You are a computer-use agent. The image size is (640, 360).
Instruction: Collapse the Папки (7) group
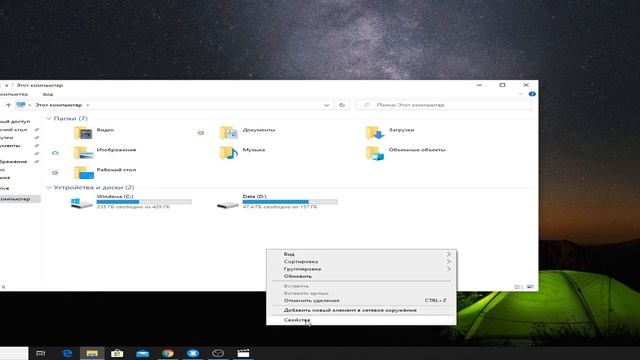coord(49,118)
